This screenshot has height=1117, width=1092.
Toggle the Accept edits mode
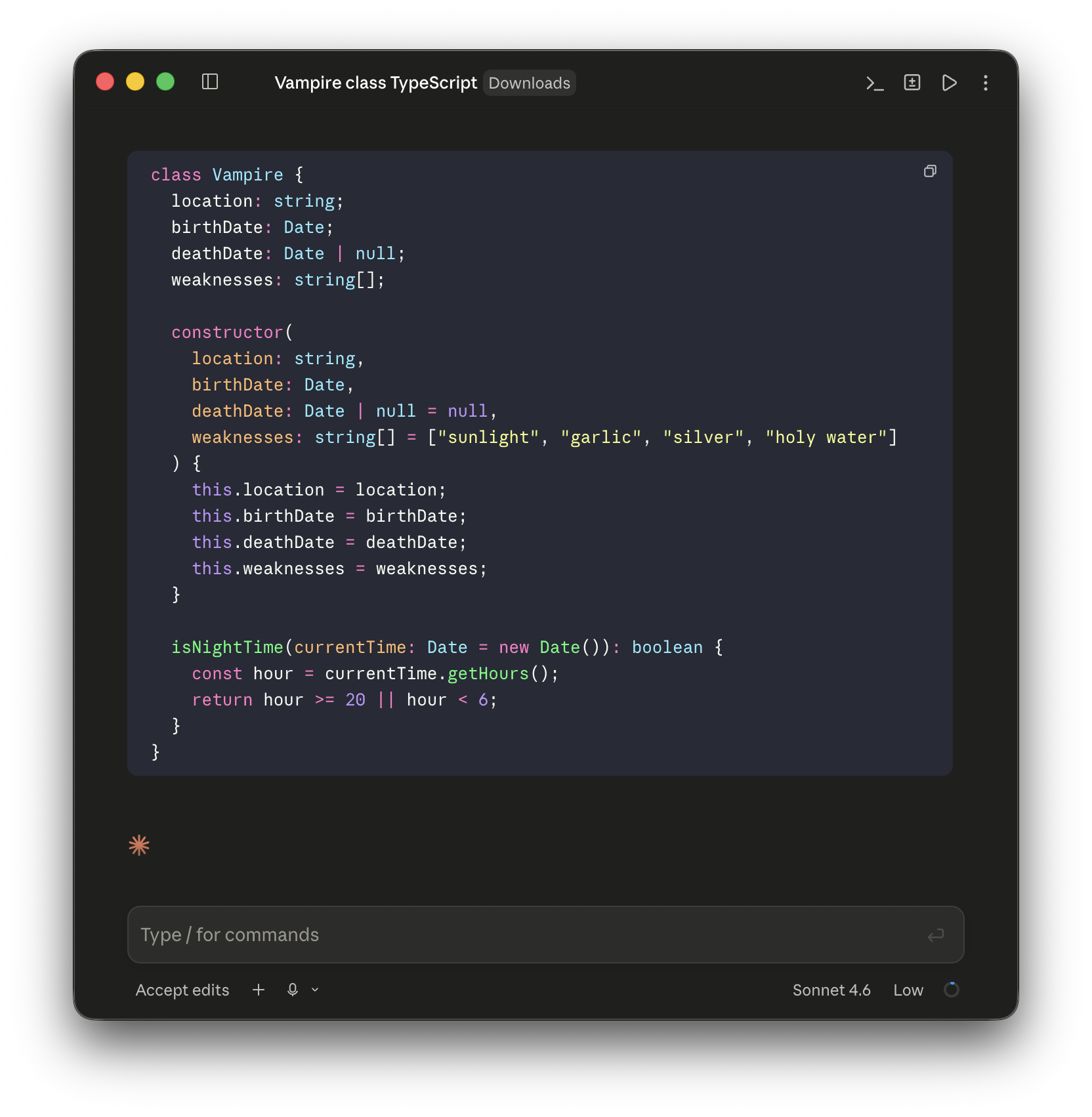[x=182, y=990]
